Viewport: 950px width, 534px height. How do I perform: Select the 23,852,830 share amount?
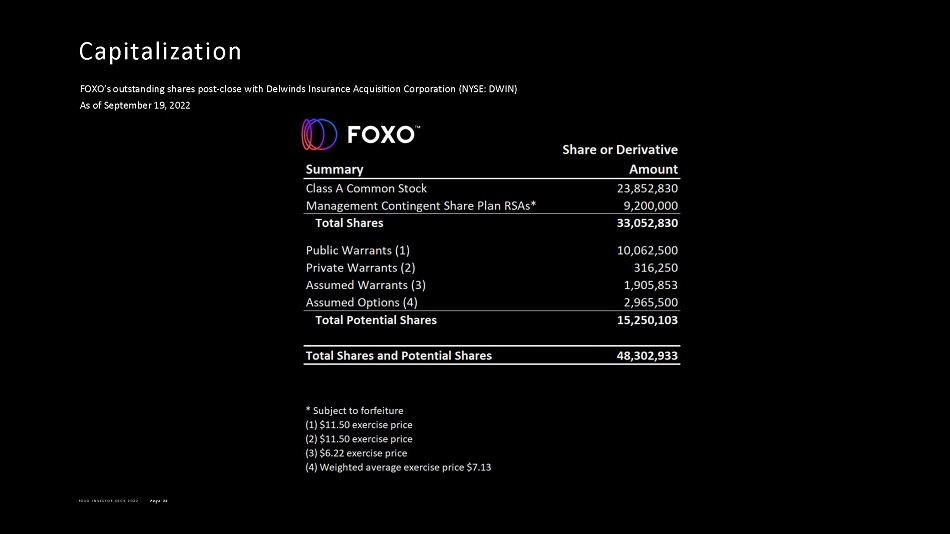tap(647, 189)
